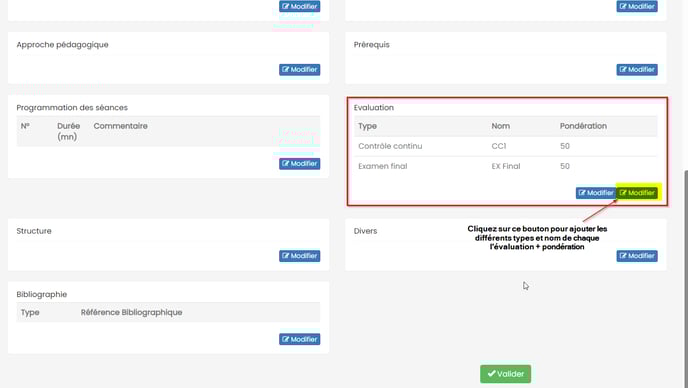This screenshot has height=388, width=688.
Task: Click the 'Approche pédagogique' heading
Action: tap(62, 45)
